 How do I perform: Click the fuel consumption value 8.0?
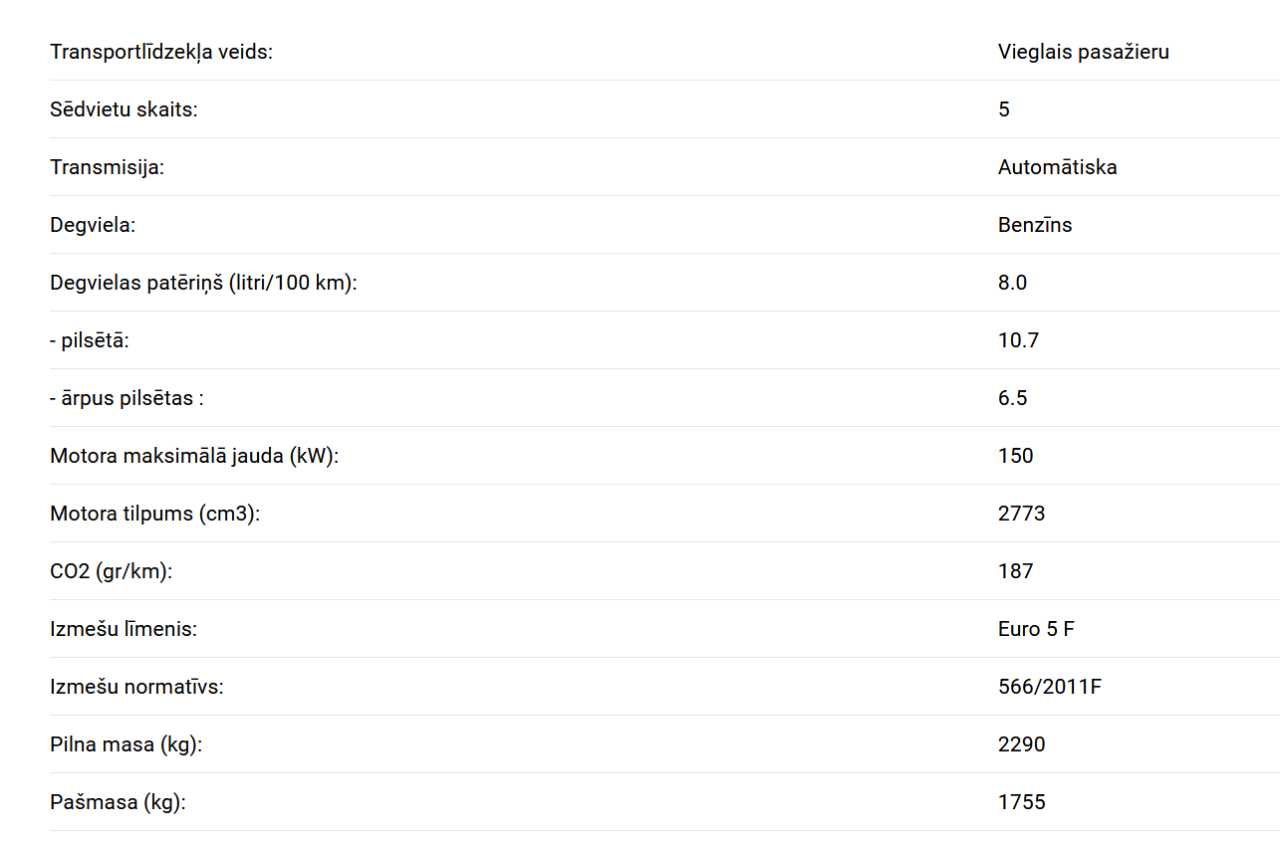[x=1012, y=283]
